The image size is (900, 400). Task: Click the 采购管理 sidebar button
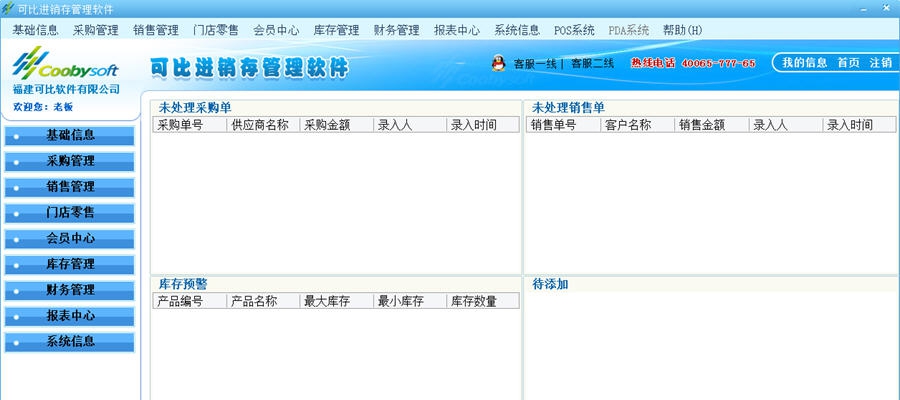pyautogui.click(x=69, y=162)
